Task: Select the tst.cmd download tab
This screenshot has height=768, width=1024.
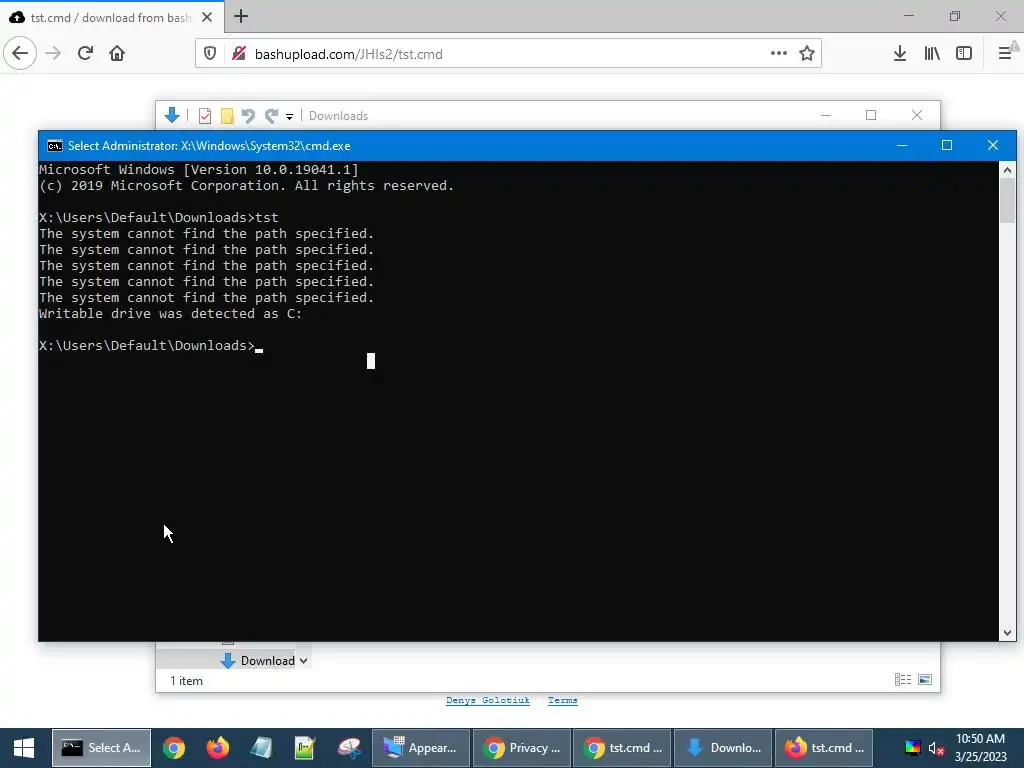Action: [112, 17]
